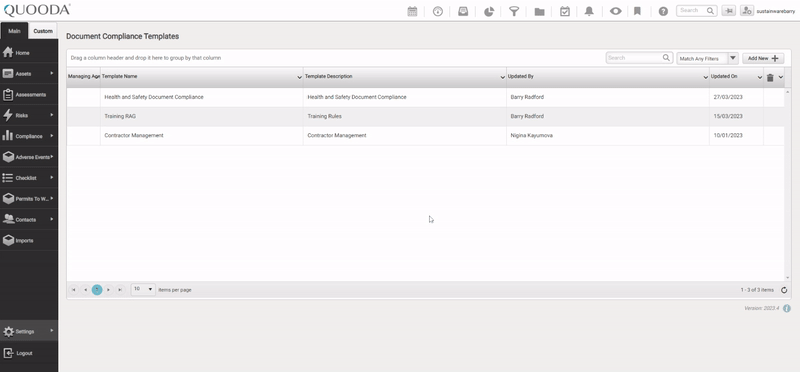
Task: Click the sustainwarebarry username
Action: pos(776,11)
